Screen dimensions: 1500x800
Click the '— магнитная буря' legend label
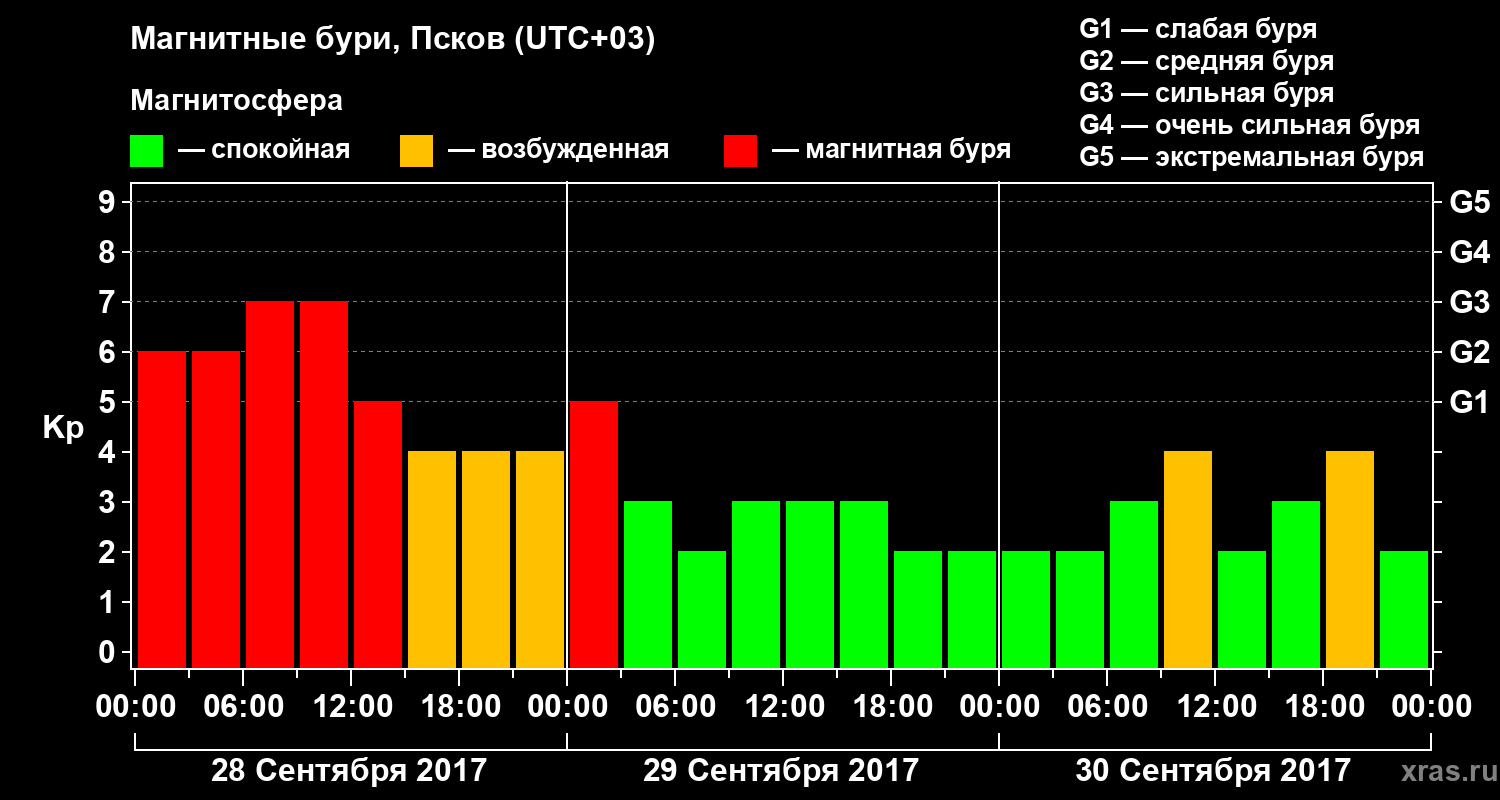[x=891, y=151]
